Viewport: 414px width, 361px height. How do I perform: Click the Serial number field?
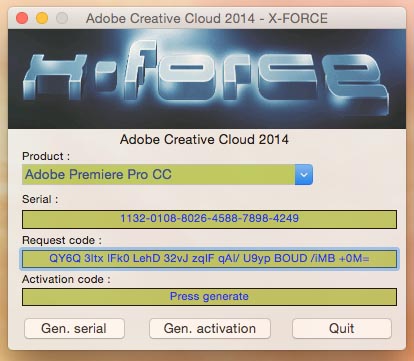(209, 219)
